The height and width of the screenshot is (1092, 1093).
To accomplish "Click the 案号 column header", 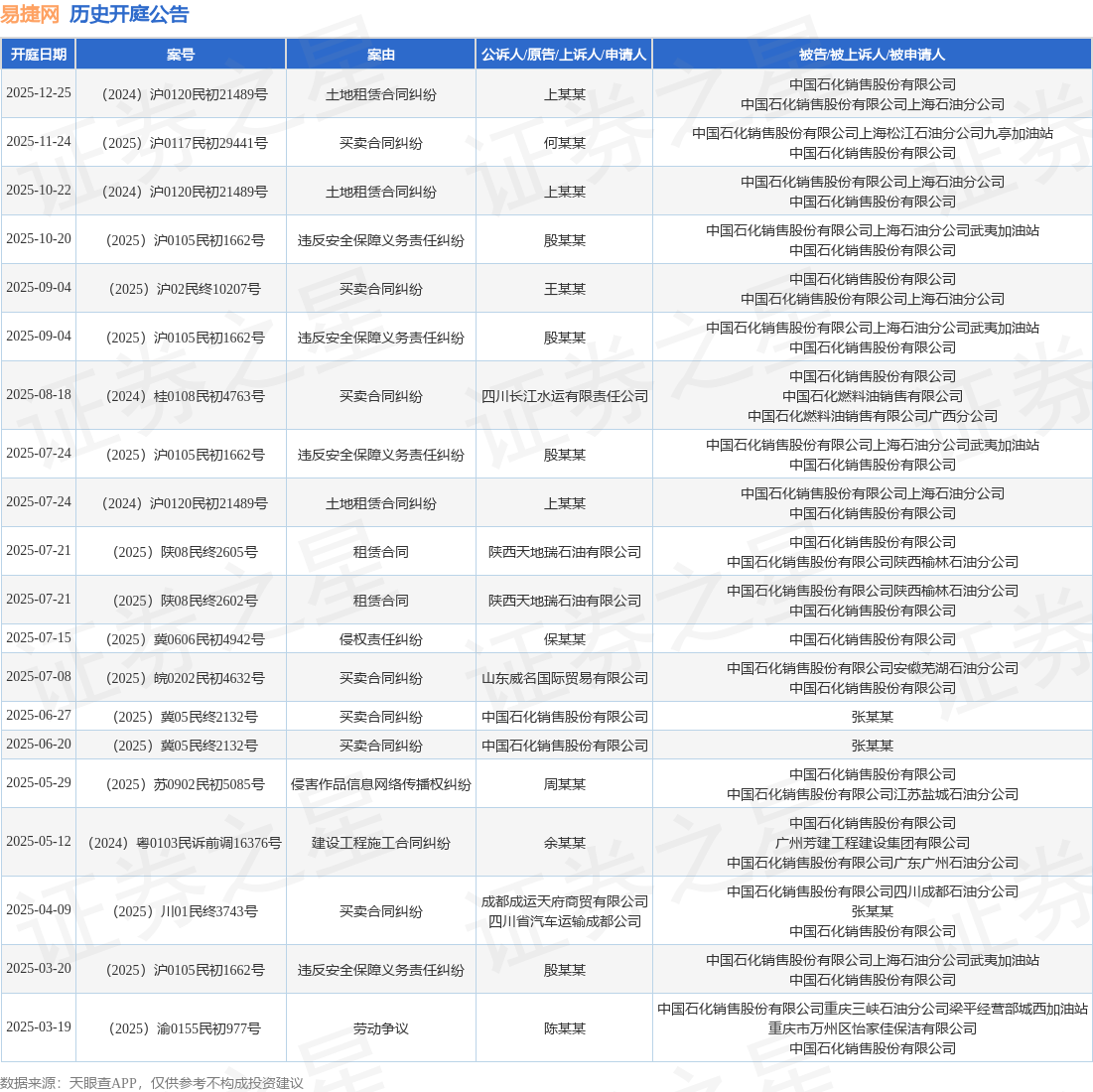I will pos(181,55).
